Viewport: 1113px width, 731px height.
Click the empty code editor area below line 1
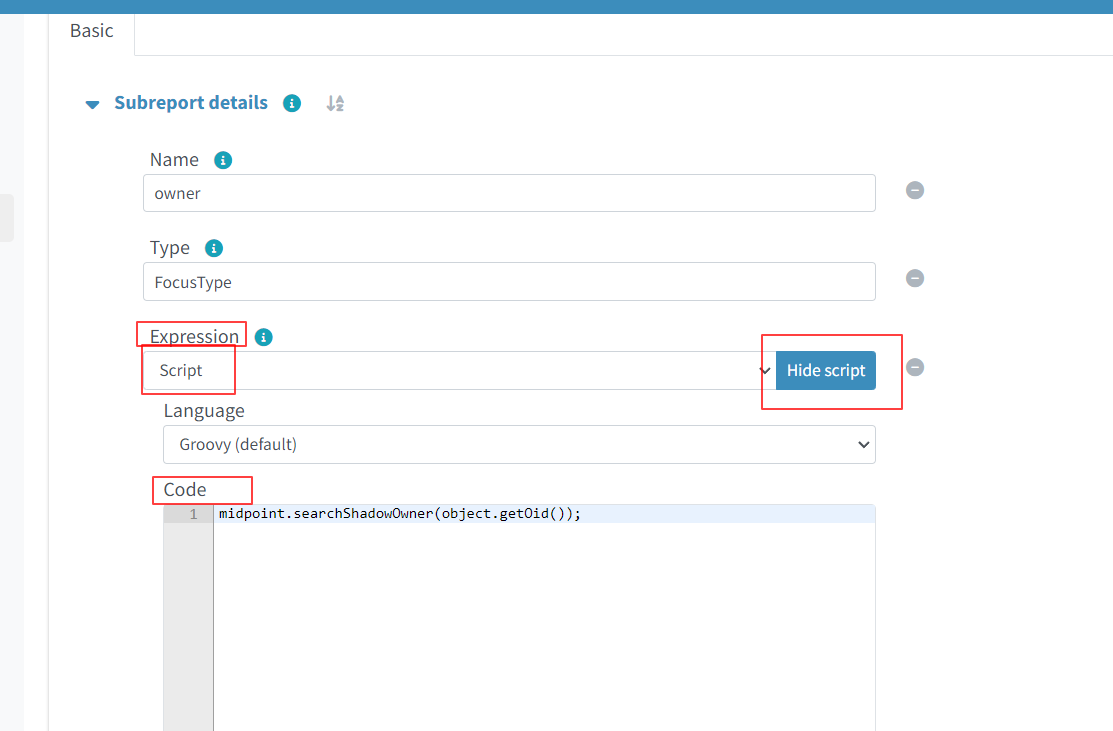(543, 620)
